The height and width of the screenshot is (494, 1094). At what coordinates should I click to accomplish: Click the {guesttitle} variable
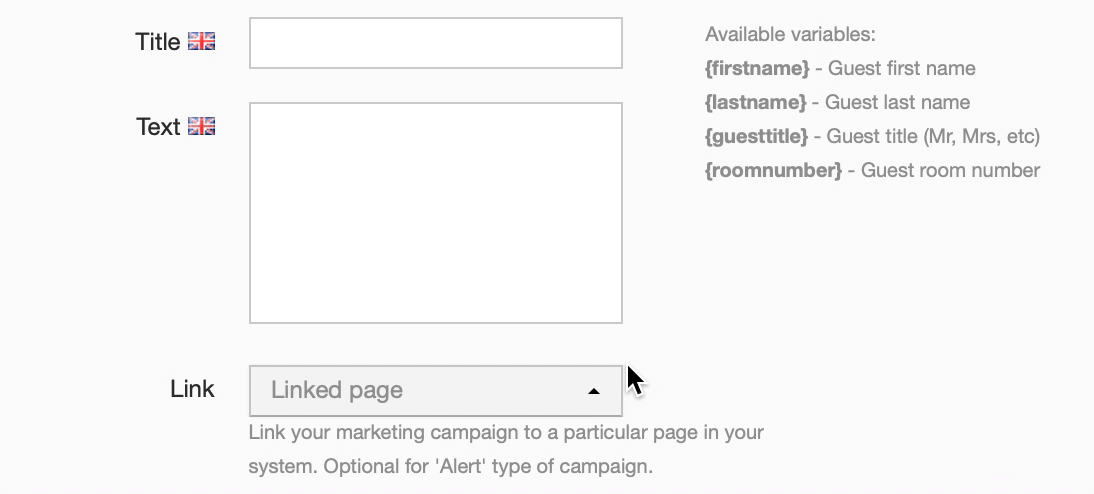tap(756, 136)
